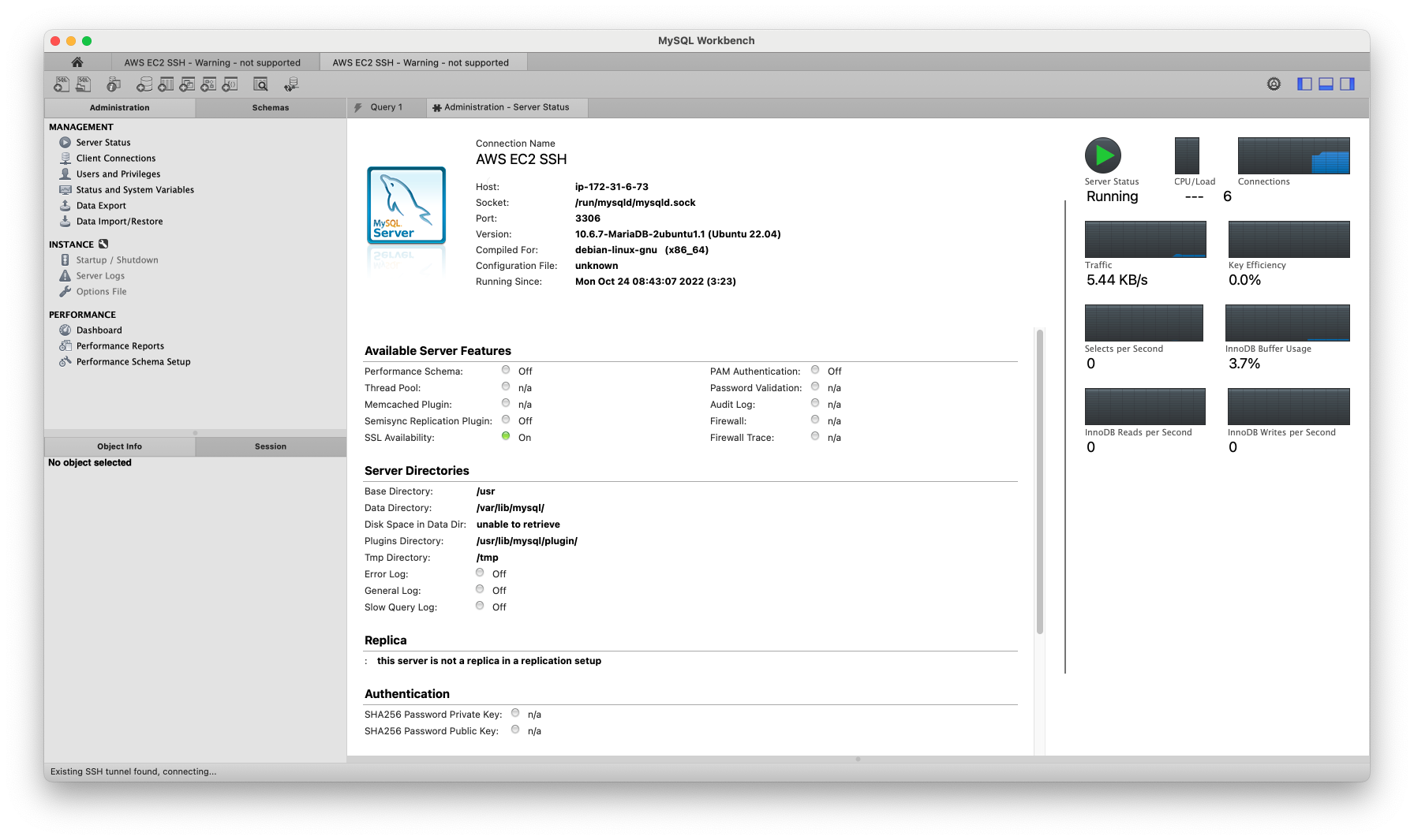
Task: Select the Session tab
Action: click(x=271, y=446)
